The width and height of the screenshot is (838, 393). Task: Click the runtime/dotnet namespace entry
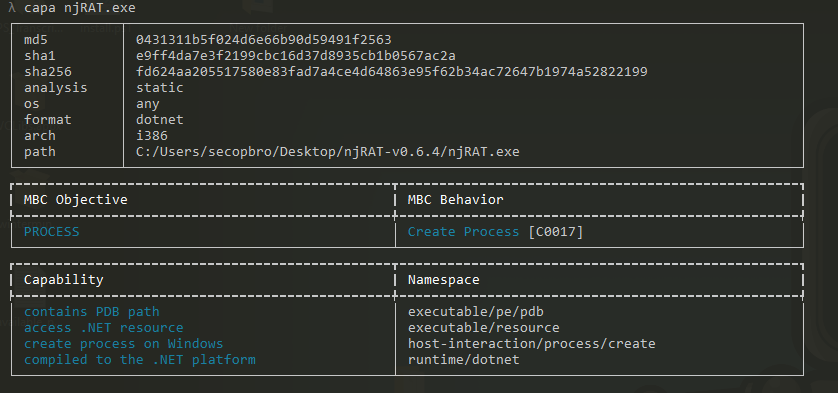[463, 359]
